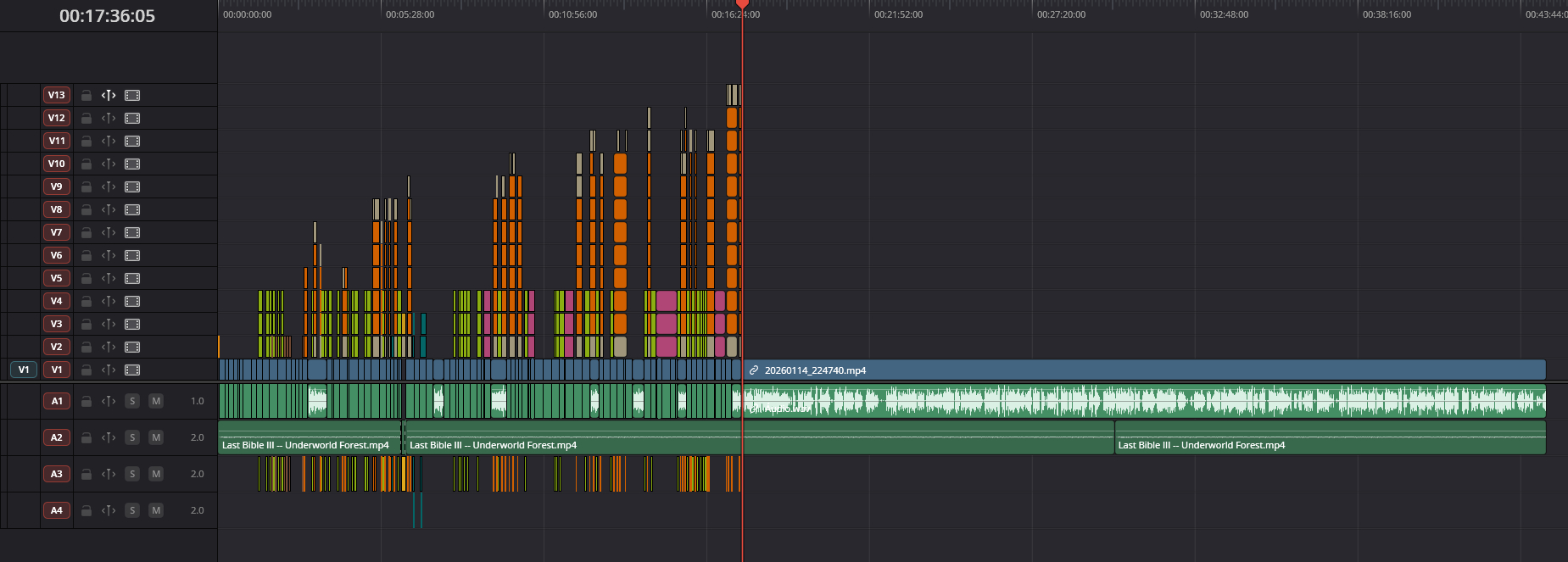Viewport: 1568px width, 562px height.
Task: Click the lock icon on track V5
Action: coord(86,278)
